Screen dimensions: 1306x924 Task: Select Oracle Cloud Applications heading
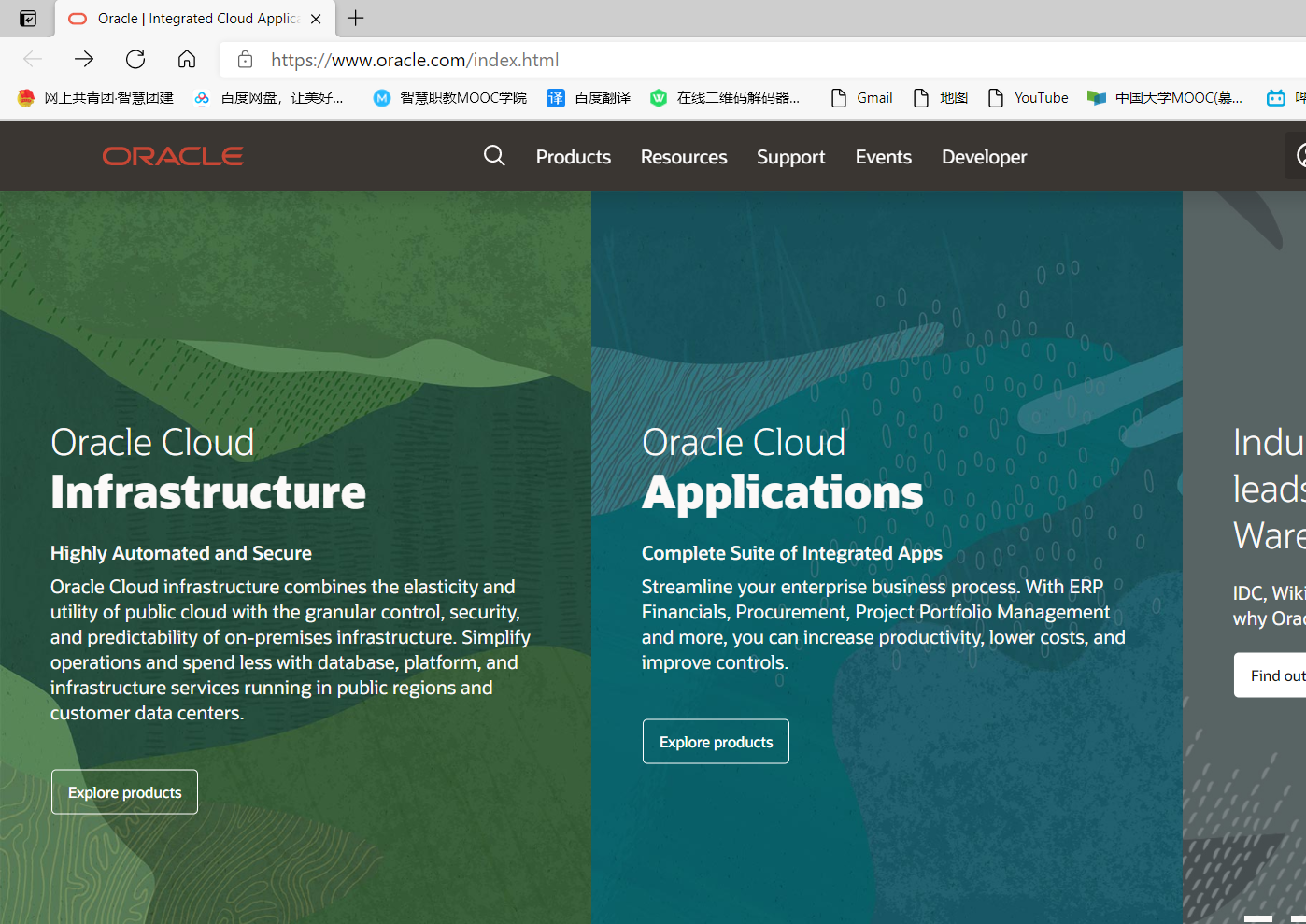(x=783, y=468)
